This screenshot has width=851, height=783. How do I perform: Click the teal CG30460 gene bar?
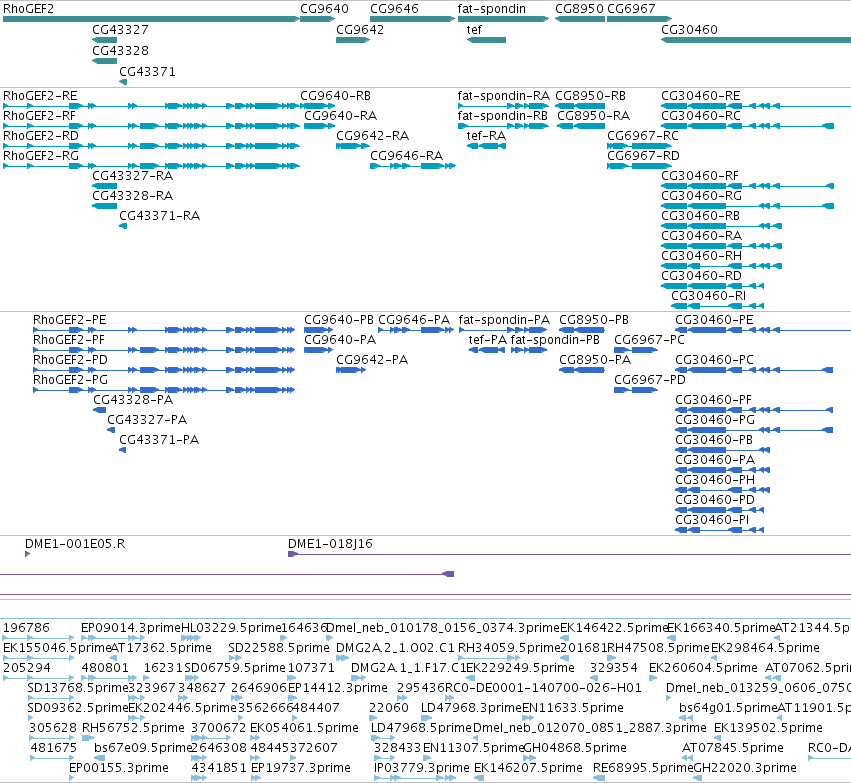click(x=756, y=40)
